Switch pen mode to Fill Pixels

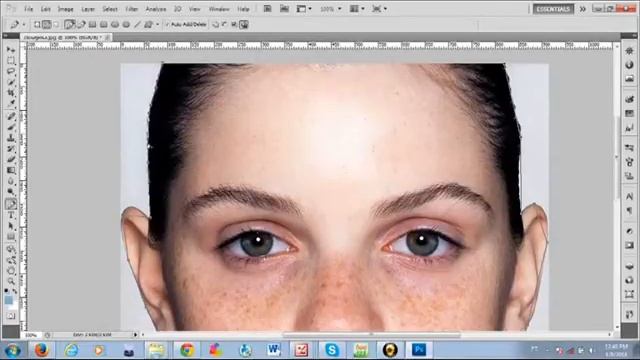coord(56,24)
